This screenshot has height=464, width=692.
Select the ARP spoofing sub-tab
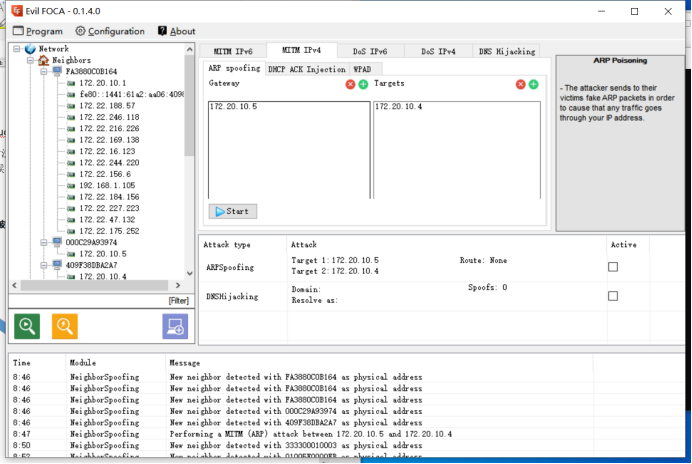point(234,68)
